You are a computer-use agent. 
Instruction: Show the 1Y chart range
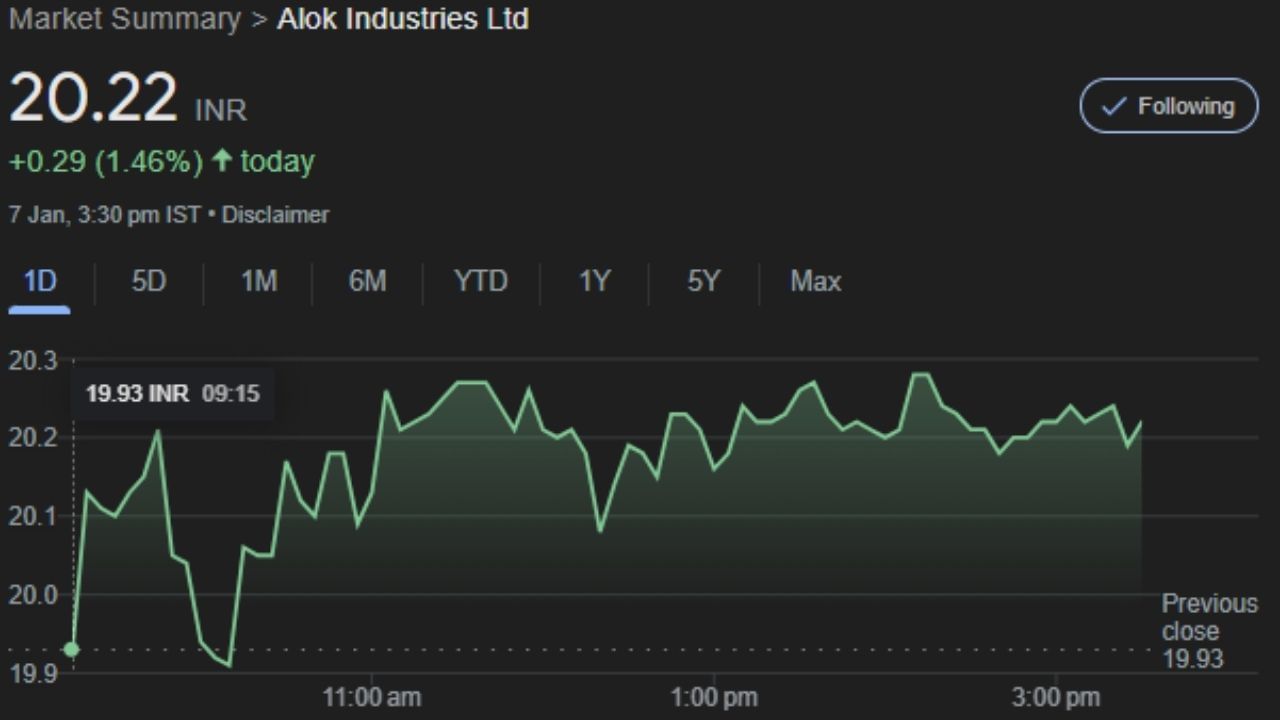[x=594, y=282]
